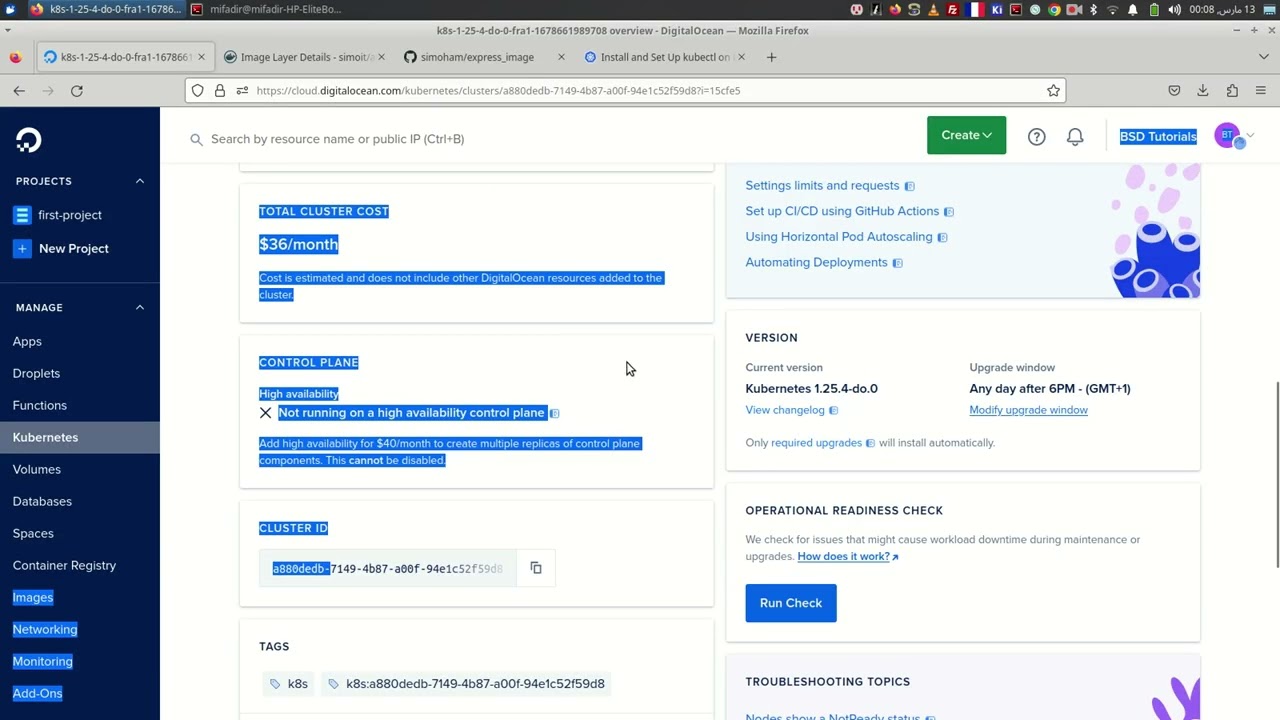The width and height of the screenshot is (1280, 720).
Task: Click the tracking protection shield icon
Action: click(198, 90)
